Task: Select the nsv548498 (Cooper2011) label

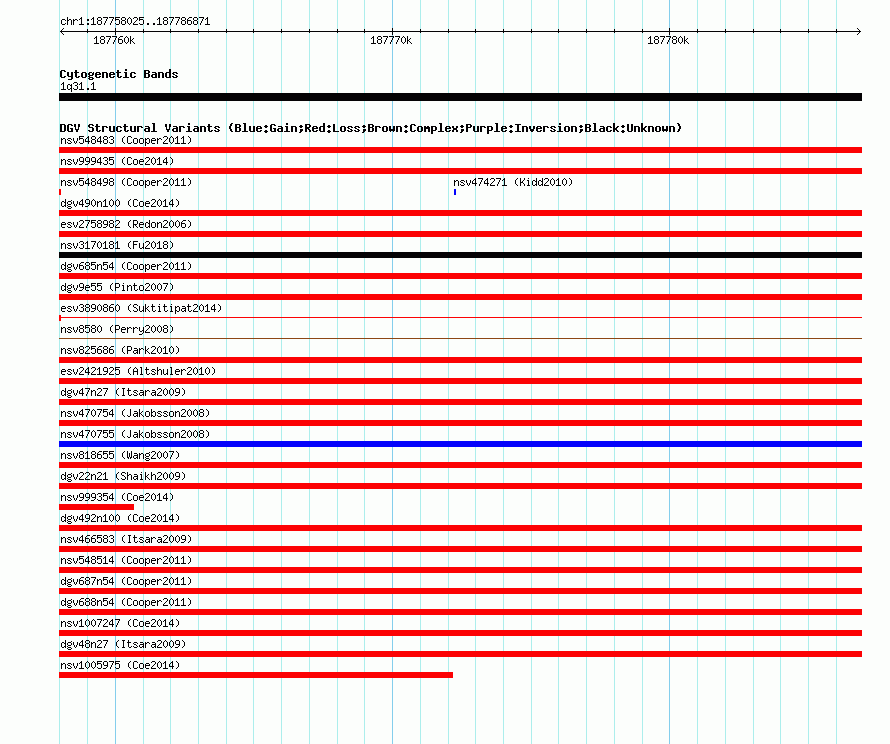Action: tap(126, 182)
